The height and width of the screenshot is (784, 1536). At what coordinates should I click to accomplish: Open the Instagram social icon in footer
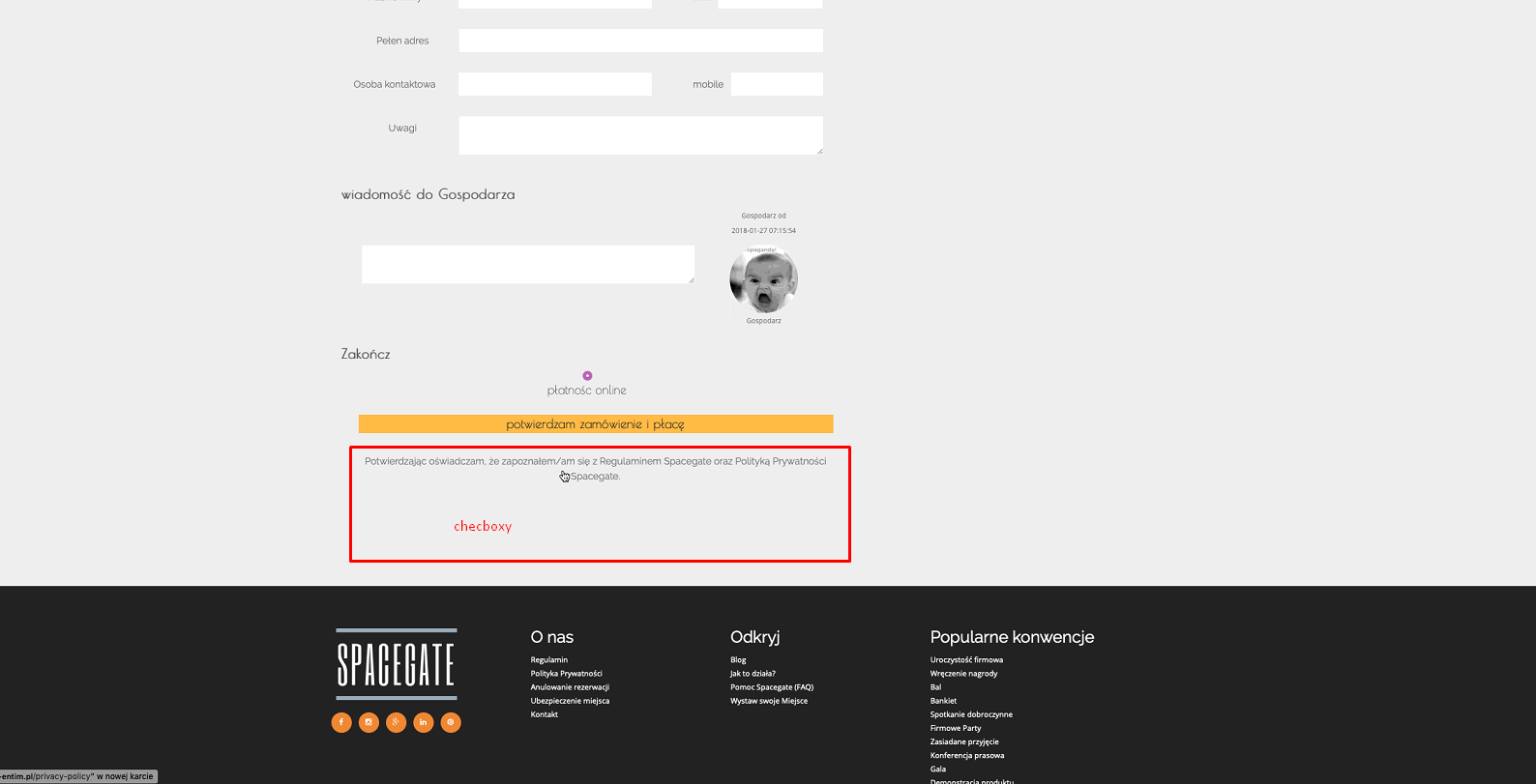(x=369, y=722)
